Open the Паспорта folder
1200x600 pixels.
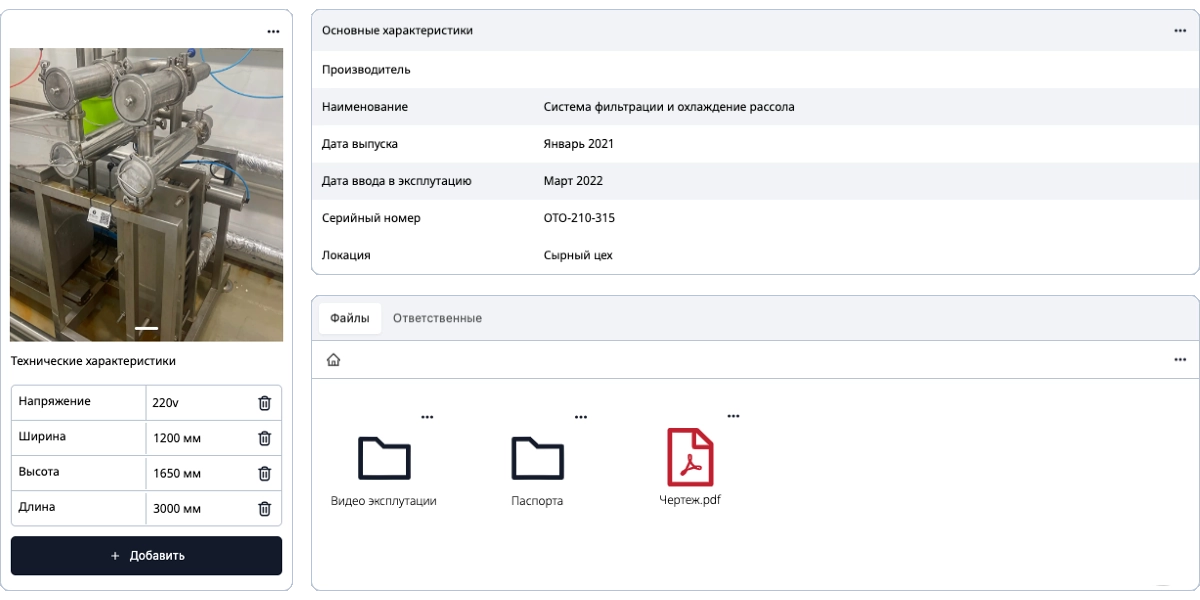tap(537, 459)
